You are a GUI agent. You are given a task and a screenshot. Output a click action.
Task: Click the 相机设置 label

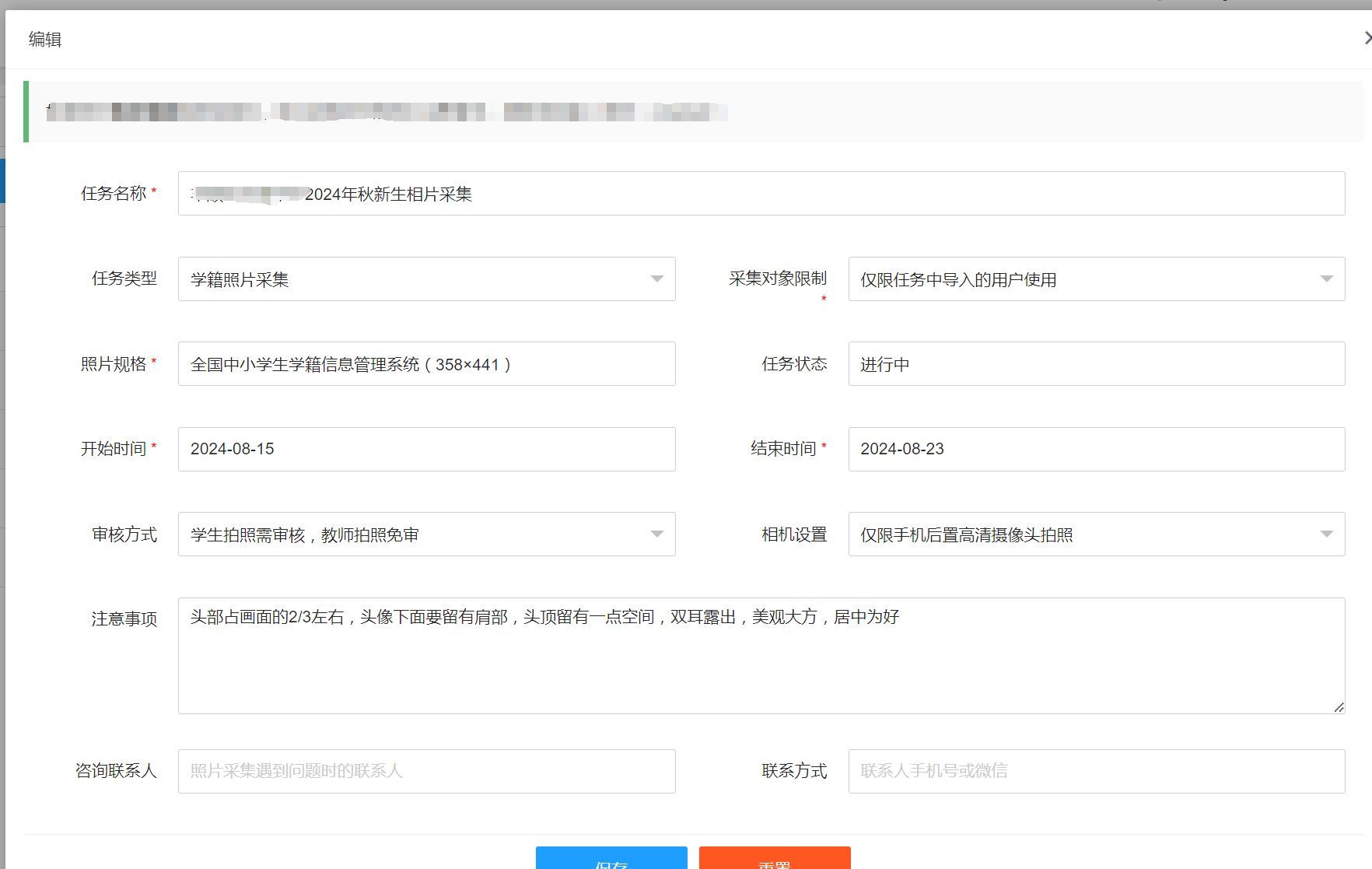(x=794, y=534)
